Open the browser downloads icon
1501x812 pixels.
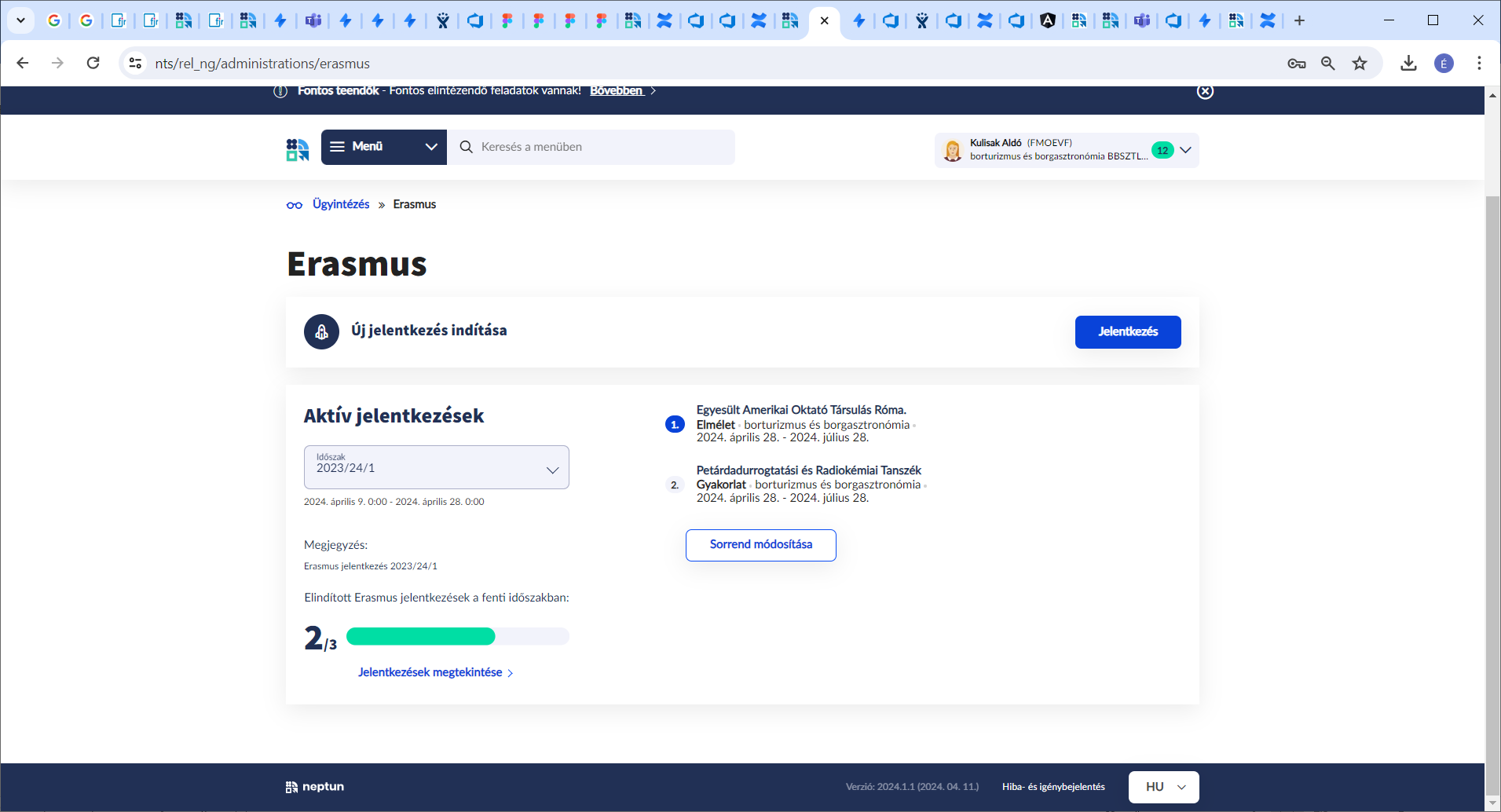1408,64
